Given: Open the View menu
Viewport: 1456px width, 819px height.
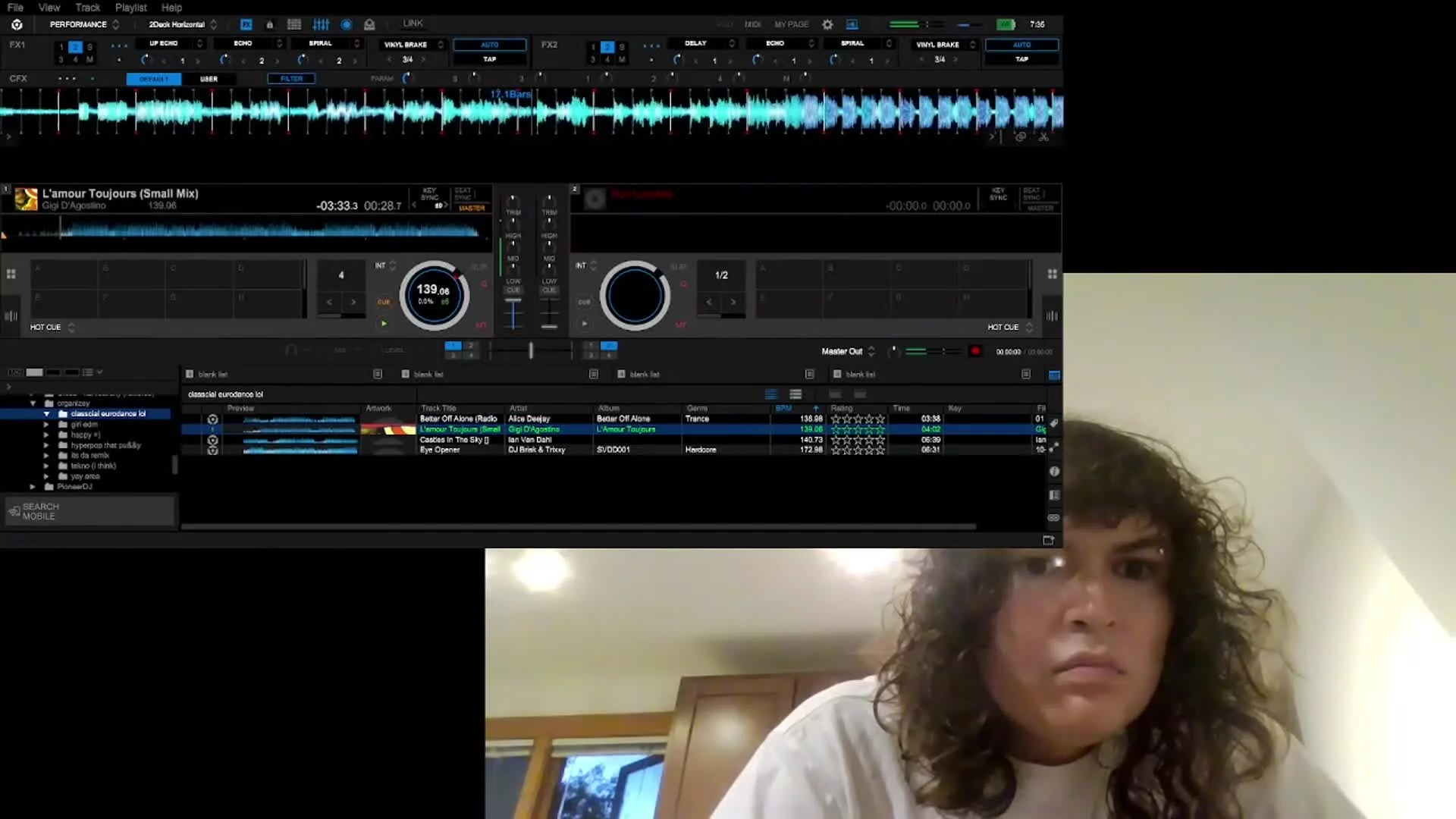Looking at the screenshot, I should (x=49, y=8).
